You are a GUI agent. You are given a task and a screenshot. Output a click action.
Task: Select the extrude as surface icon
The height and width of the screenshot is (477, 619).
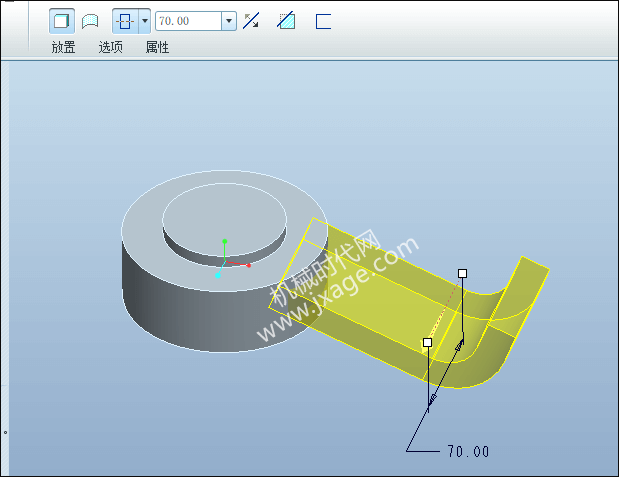(90, 21)
